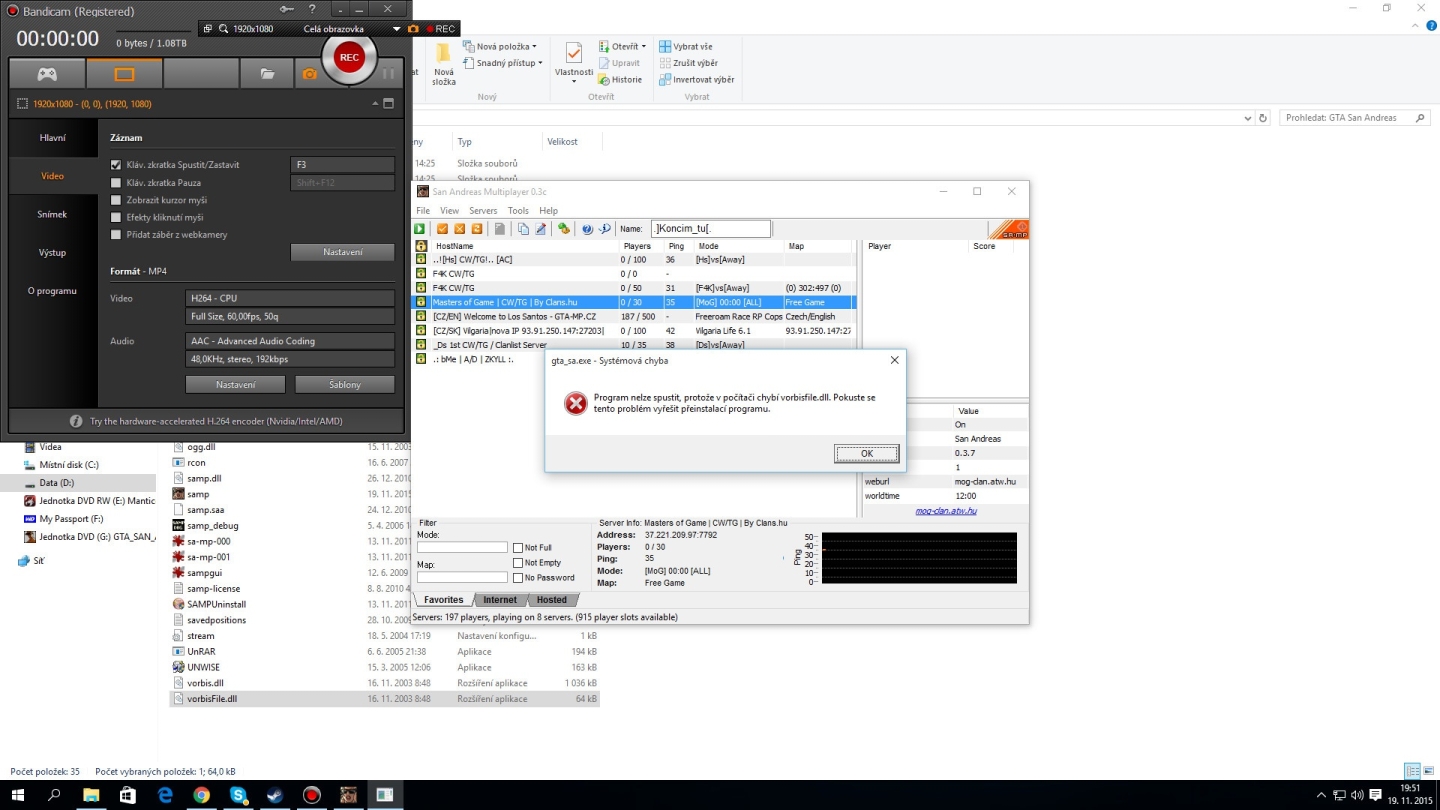
Task: Expand Otevřít dropdown in Explorer ribbon
Action: tap(643, 46)
